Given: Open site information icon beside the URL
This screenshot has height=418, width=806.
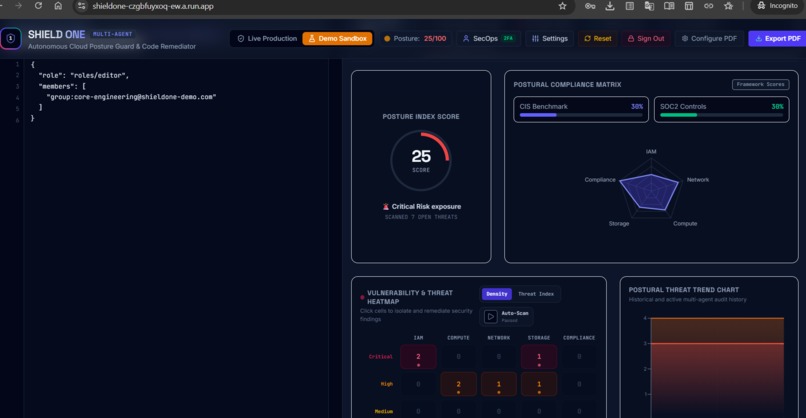Looking at the screenshot, I should pyautogui.click(x=81, y=6).
